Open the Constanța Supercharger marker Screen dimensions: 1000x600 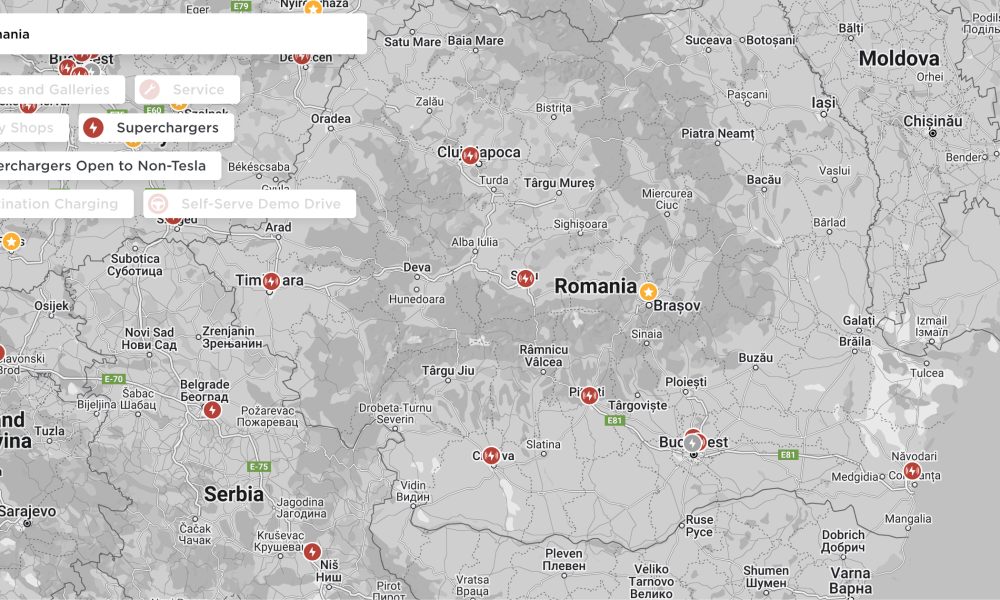pyautogui.click(x=912, y=471)
